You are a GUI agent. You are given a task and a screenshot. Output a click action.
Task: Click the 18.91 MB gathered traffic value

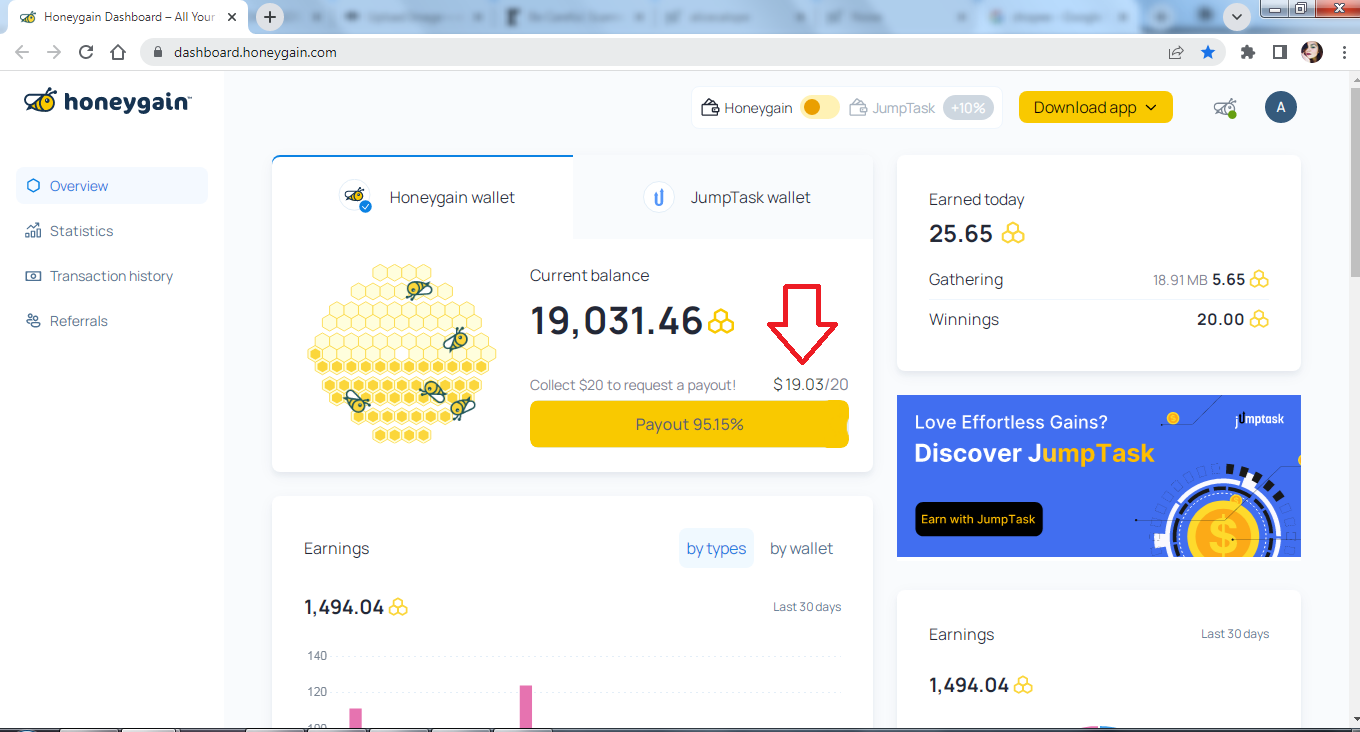(1180, 280)
